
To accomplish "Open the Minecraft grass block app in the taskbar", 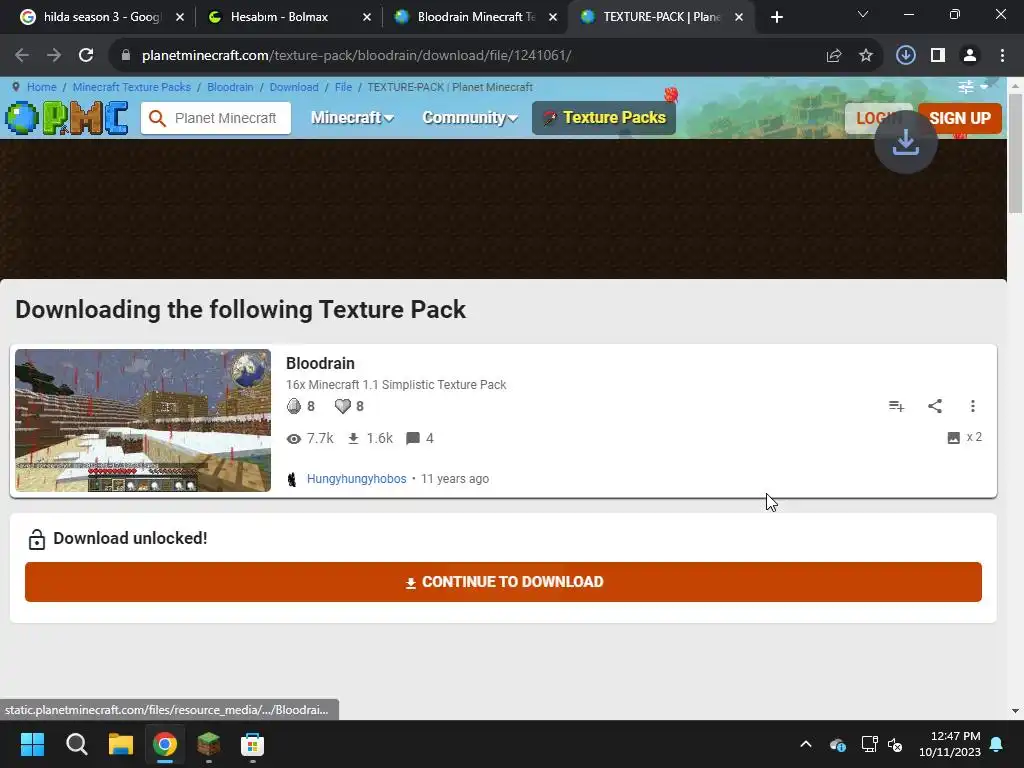I will click(209, 744).
